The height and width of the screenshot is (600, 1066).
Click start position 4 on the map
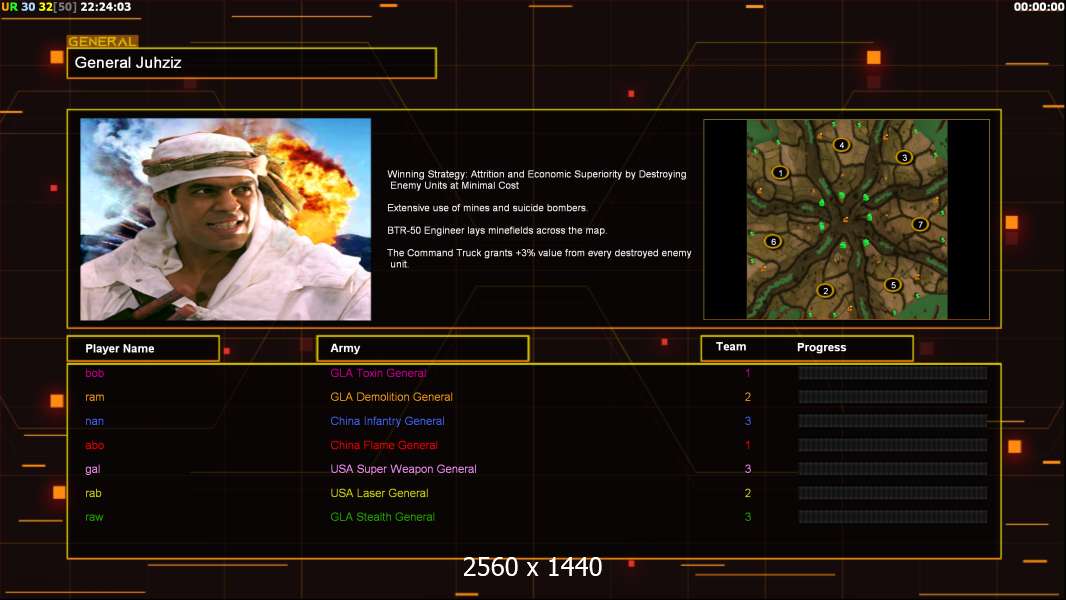842,145
